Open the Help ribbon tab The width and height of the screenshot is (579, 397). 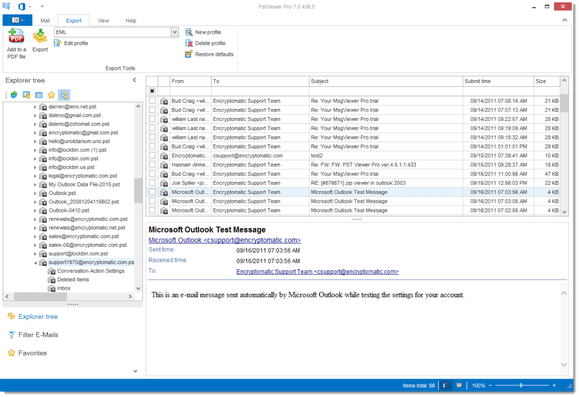pos(131,21)
